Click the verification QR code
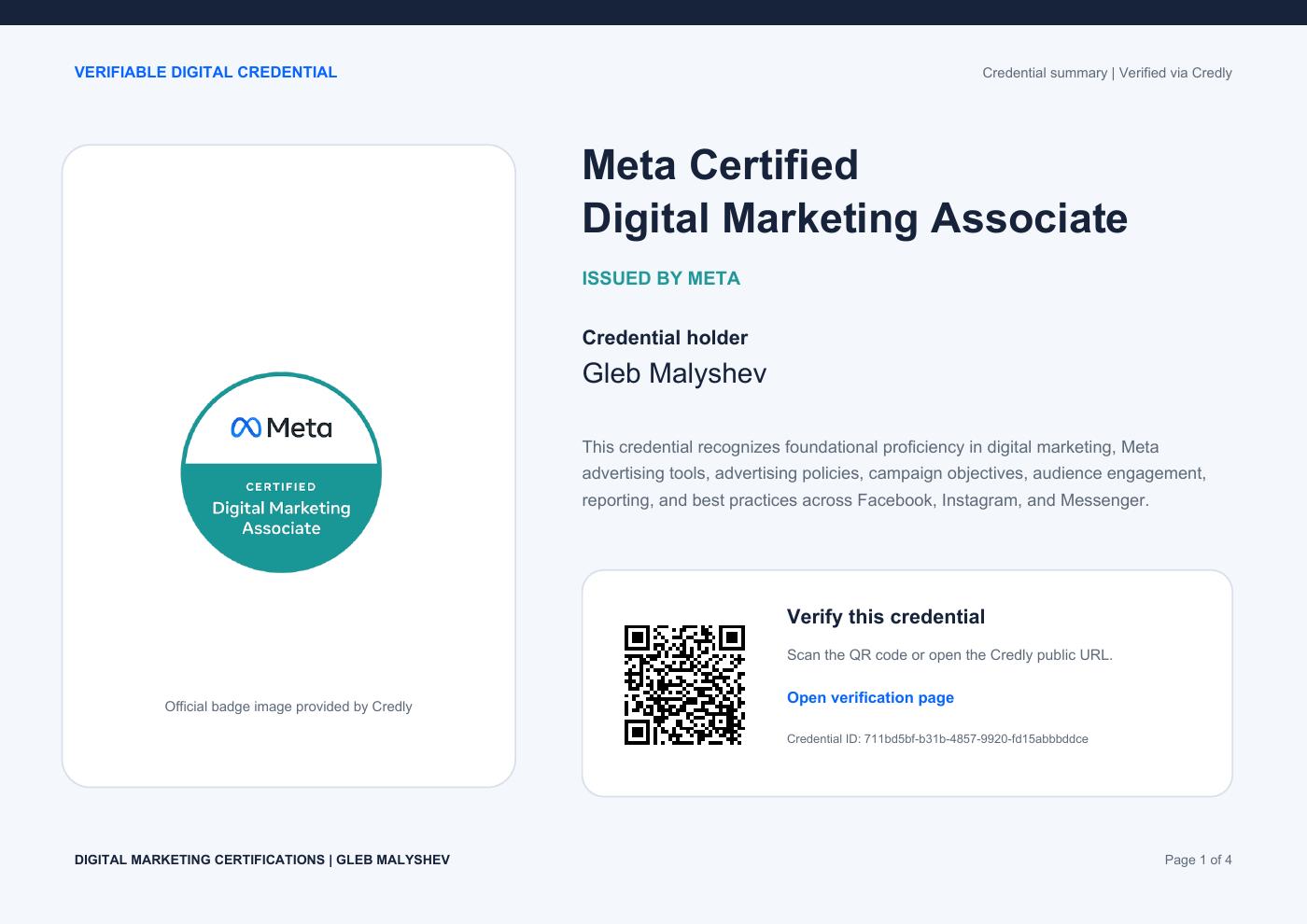1307x924 pixels. pos(684,685)
